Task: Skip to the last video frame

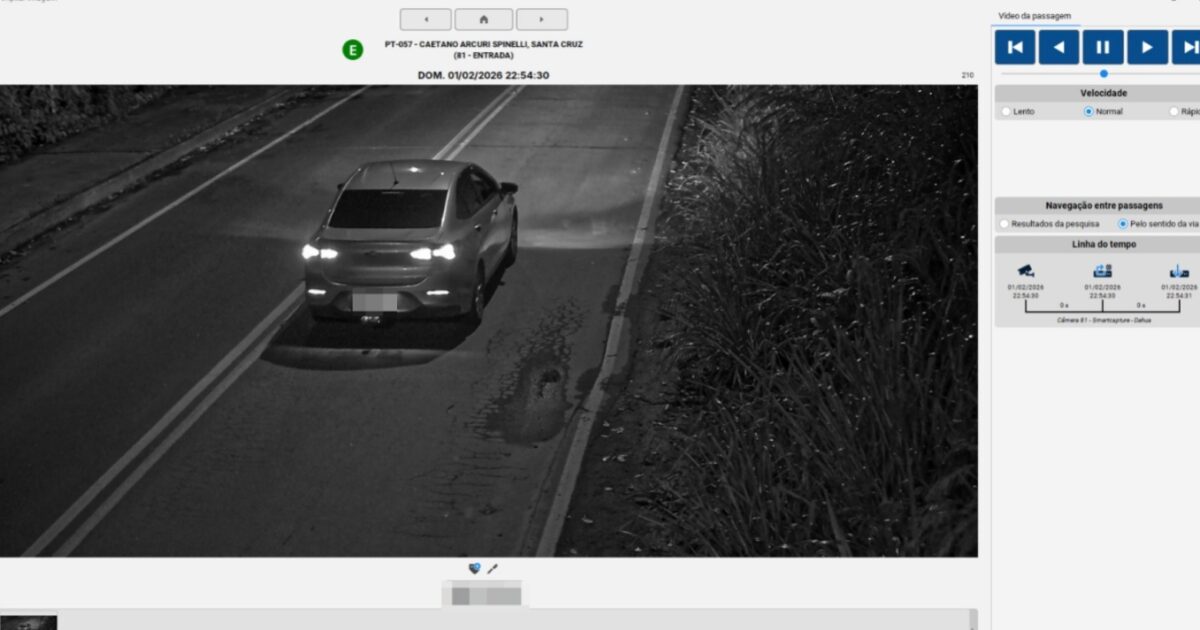Action: [1187, 47]
